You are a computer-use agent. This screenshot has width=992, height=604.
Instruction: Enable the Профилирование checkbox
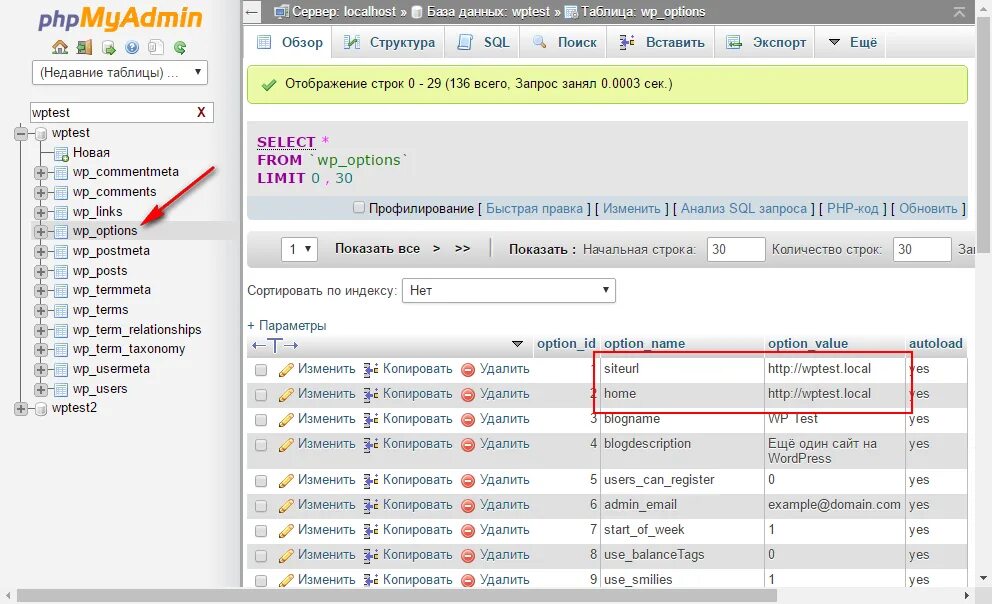click(x=357, y=208)
